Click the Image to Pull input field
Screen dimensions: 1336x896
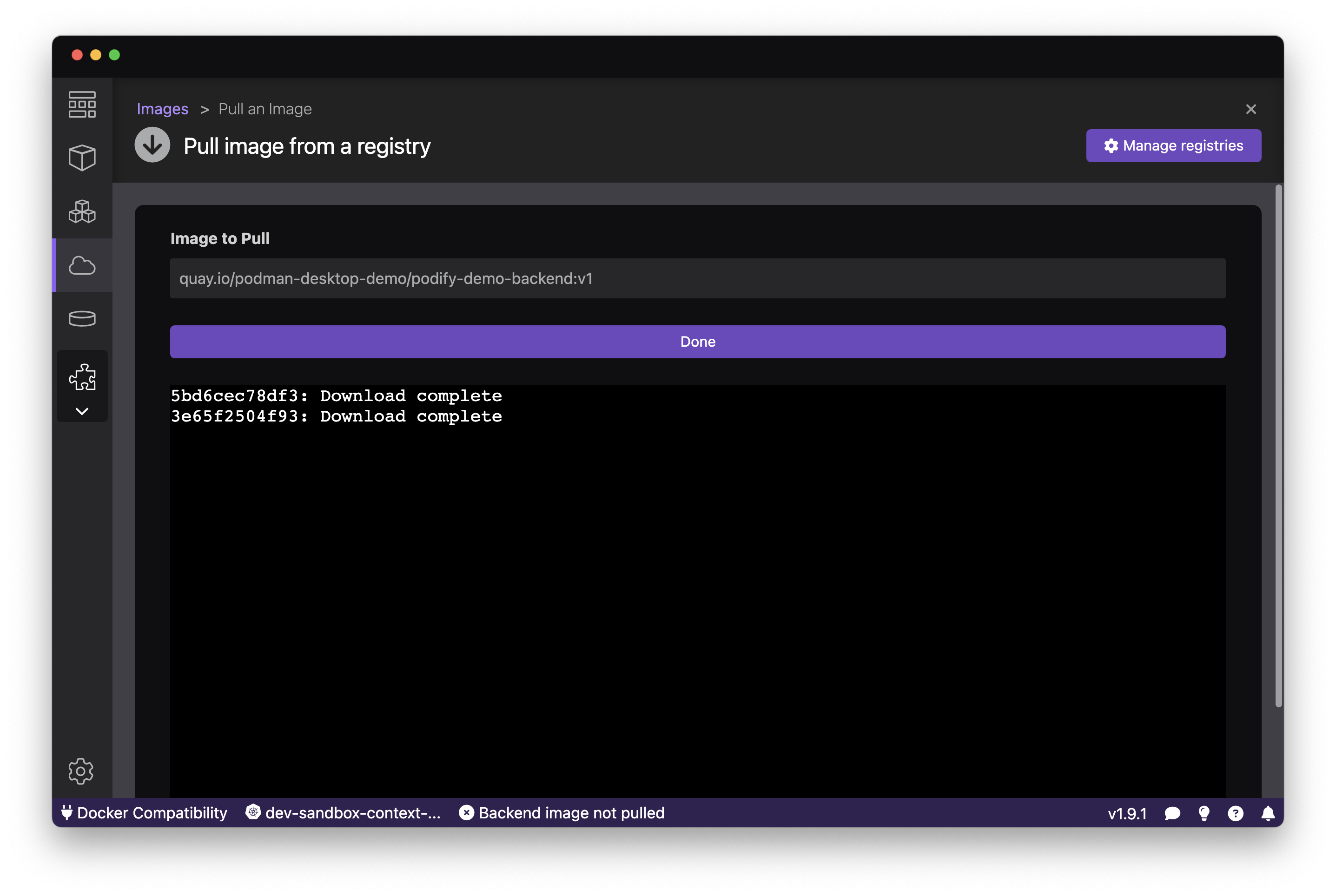[697, 278]
